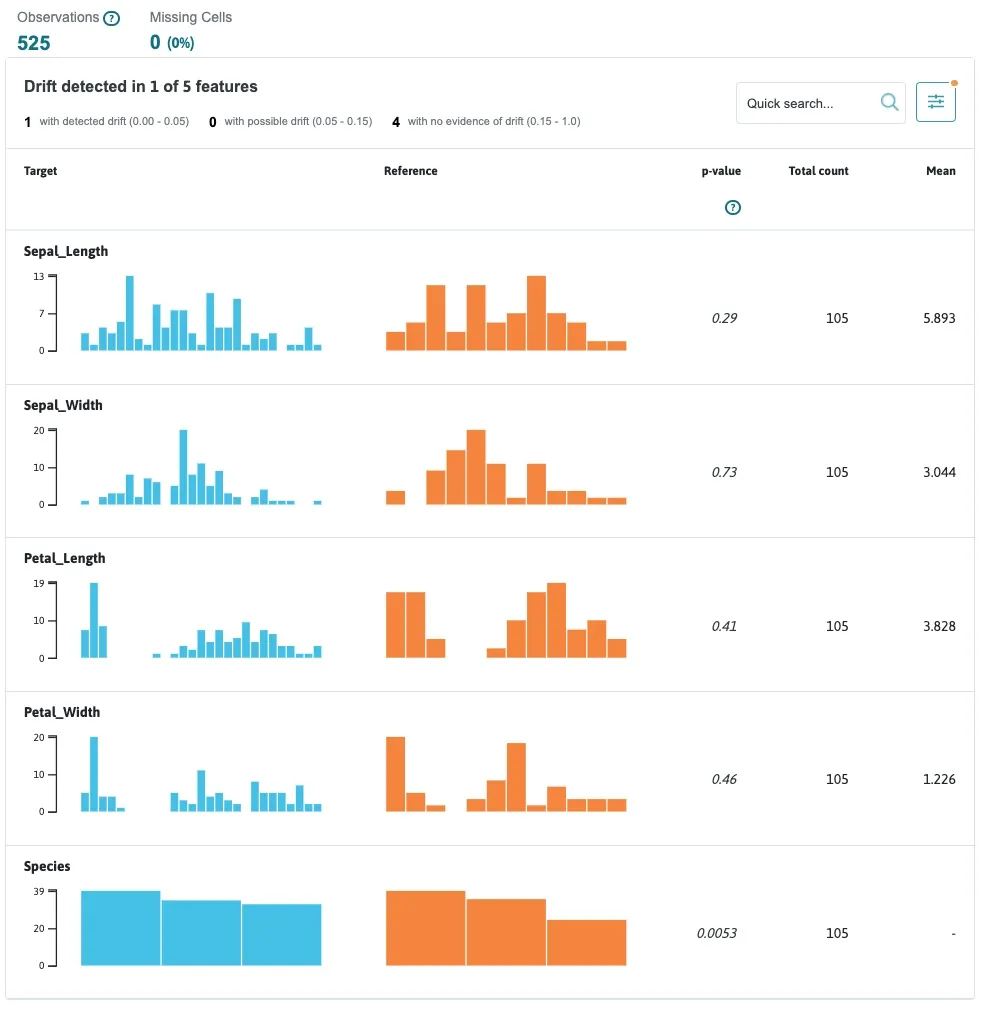990x1015 pixels.
Task: Sort by the Mean column header
Action: point(940,171)
